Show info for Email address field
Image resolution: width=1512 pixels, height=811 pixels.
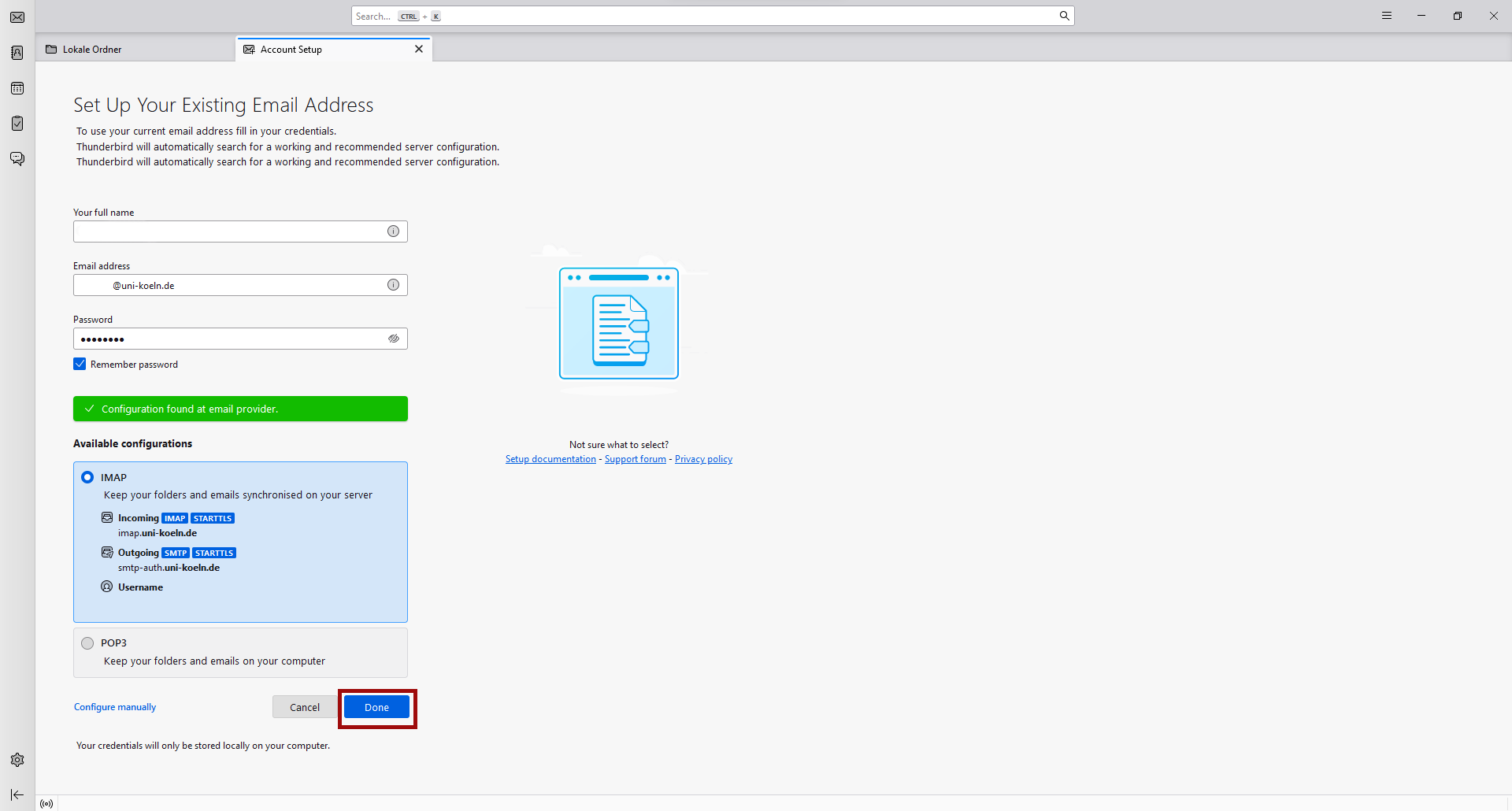point(393,284)
